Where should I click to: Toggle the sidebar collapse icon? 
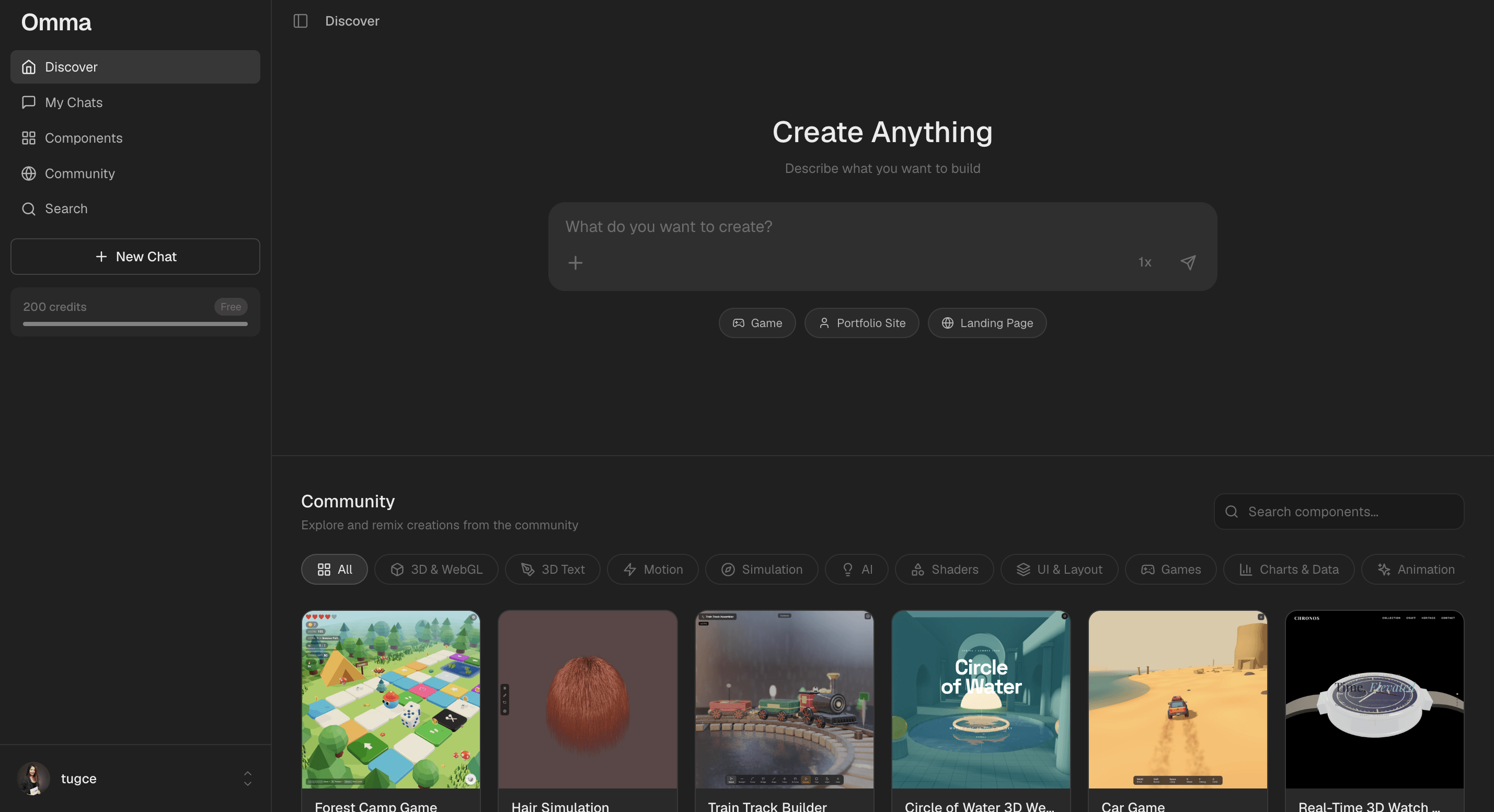pos(301,21)
